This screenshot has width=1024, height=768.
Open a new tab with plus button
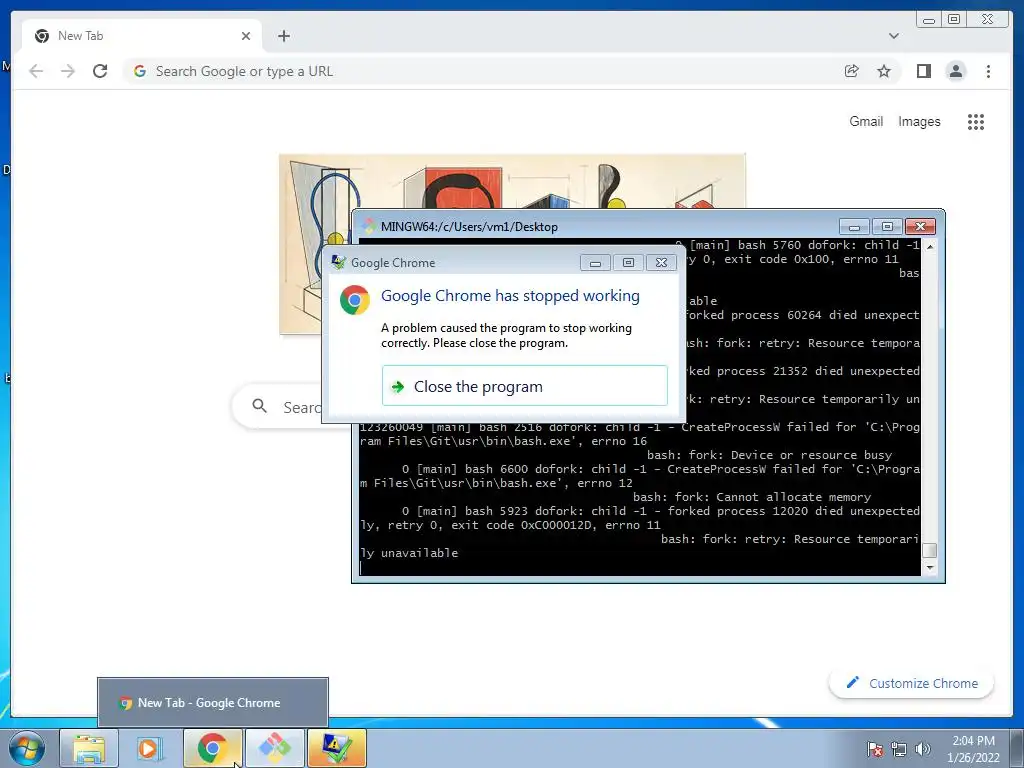click(x=283, y=36)
